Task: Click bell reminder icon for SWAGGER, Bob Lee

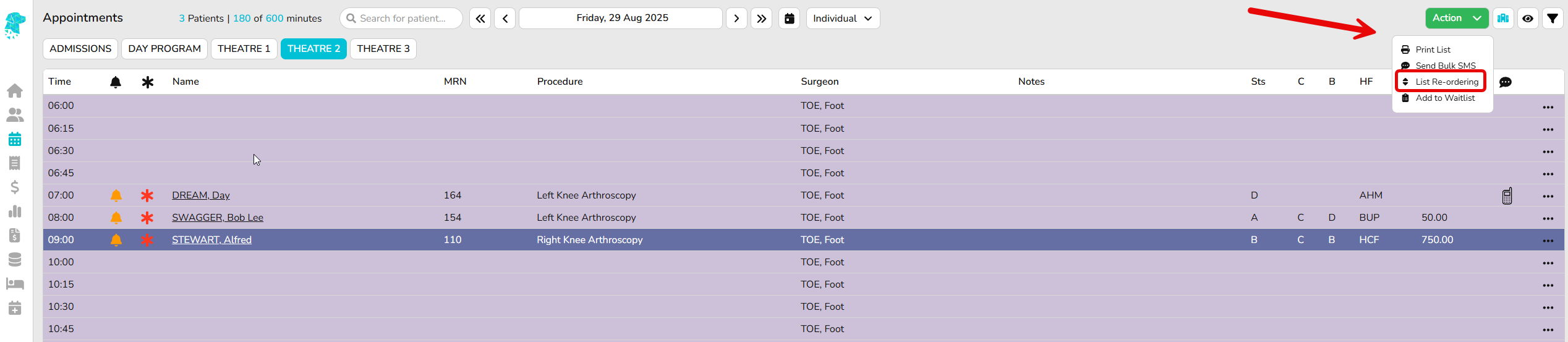Action: 116,218
